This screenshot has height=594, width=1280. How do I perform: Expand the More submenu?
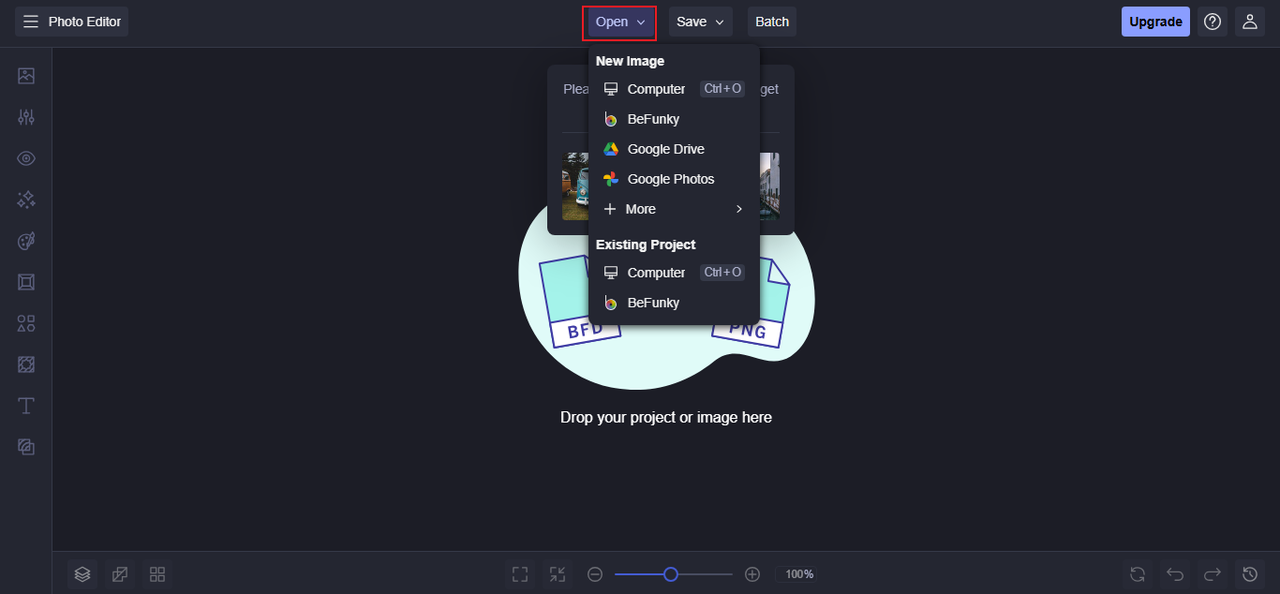coord(674,209)
